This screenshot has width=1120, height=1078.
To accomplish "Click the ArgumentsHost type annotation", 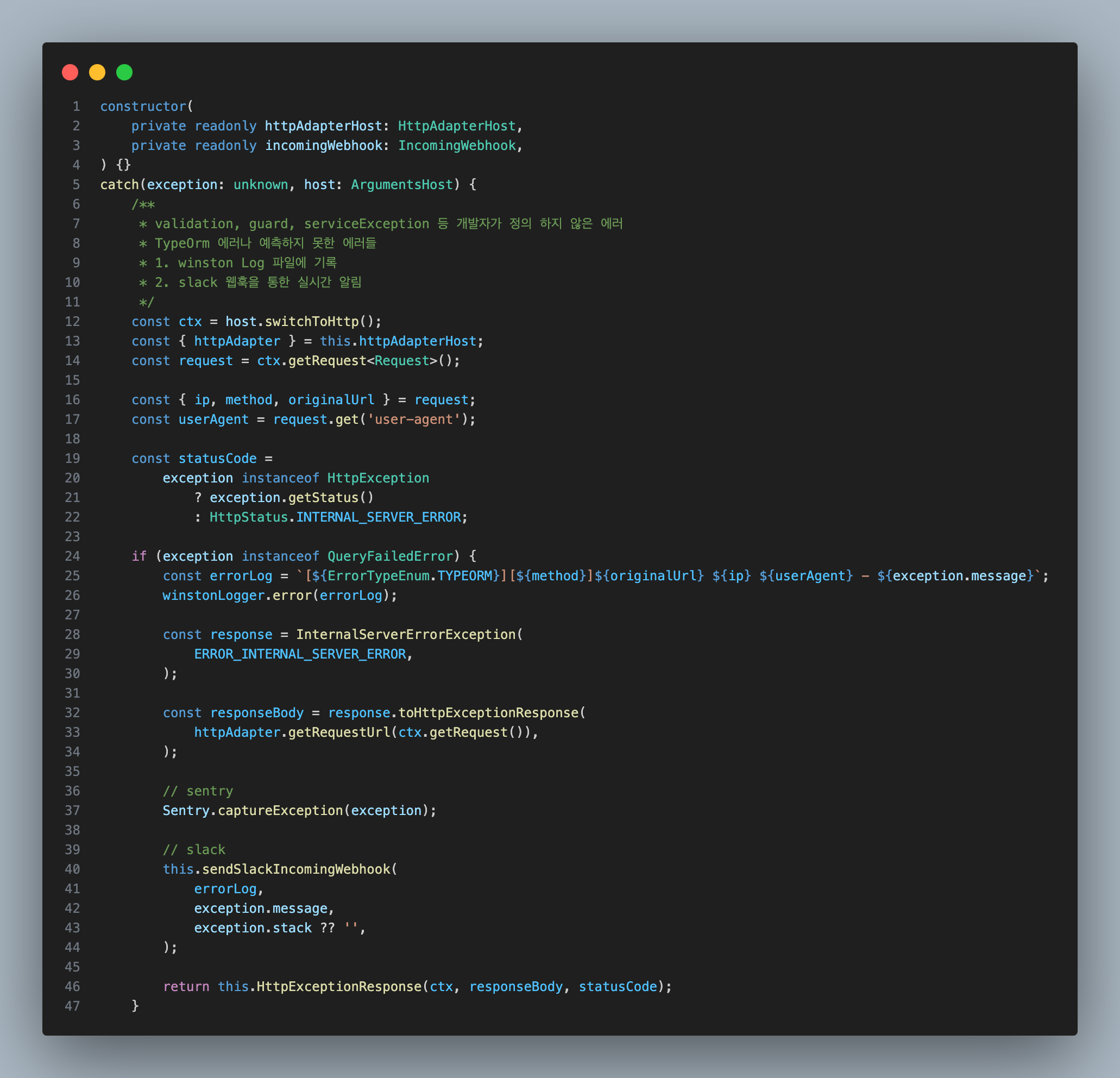I will pos(402,185).
